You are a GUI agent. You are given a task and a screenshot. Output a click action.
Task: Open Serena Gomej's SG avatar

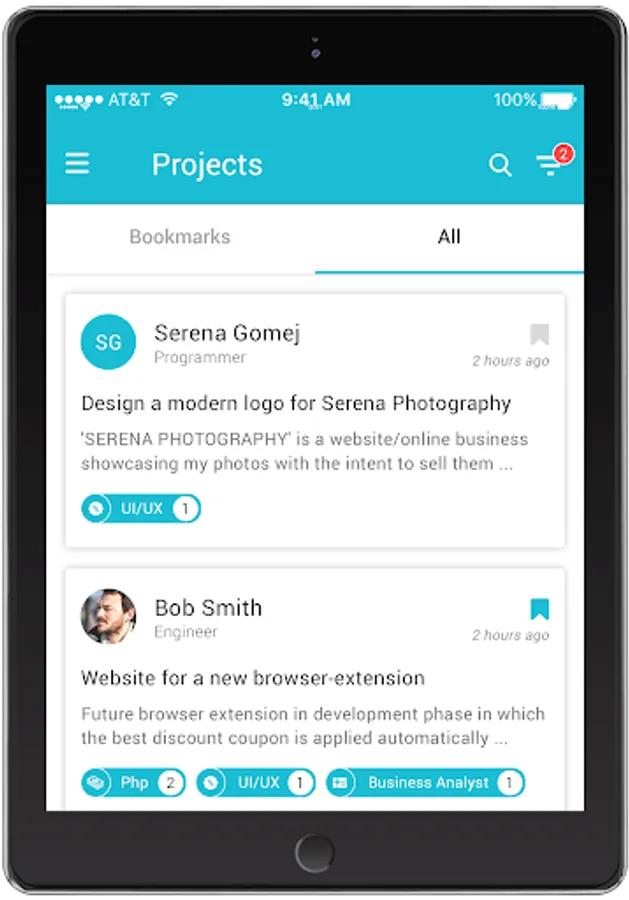tap(108, 342)
